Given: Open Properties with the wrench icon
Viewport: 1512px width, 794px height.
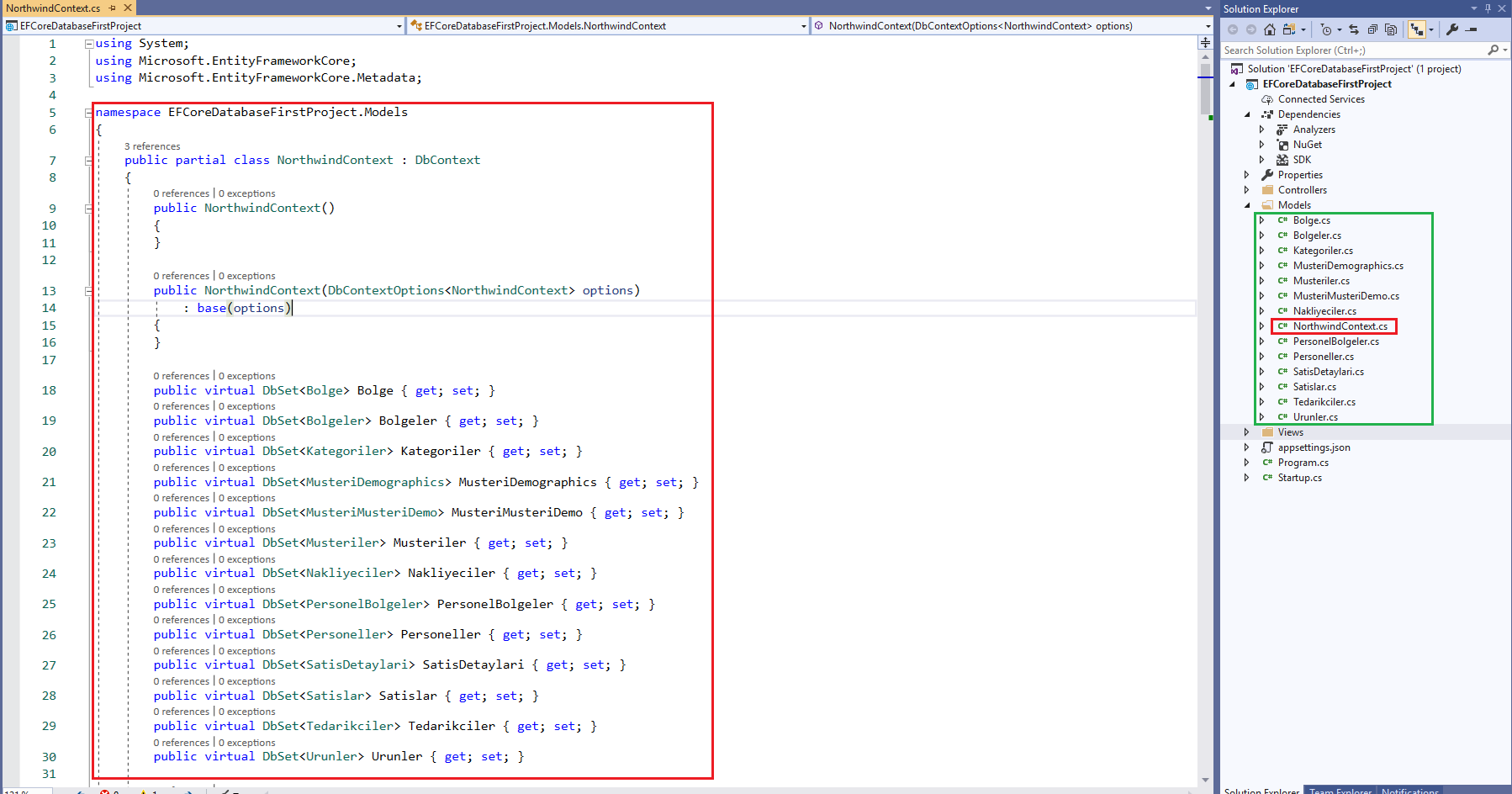Looking at the screenshot, I should (x=1452, y=29).
